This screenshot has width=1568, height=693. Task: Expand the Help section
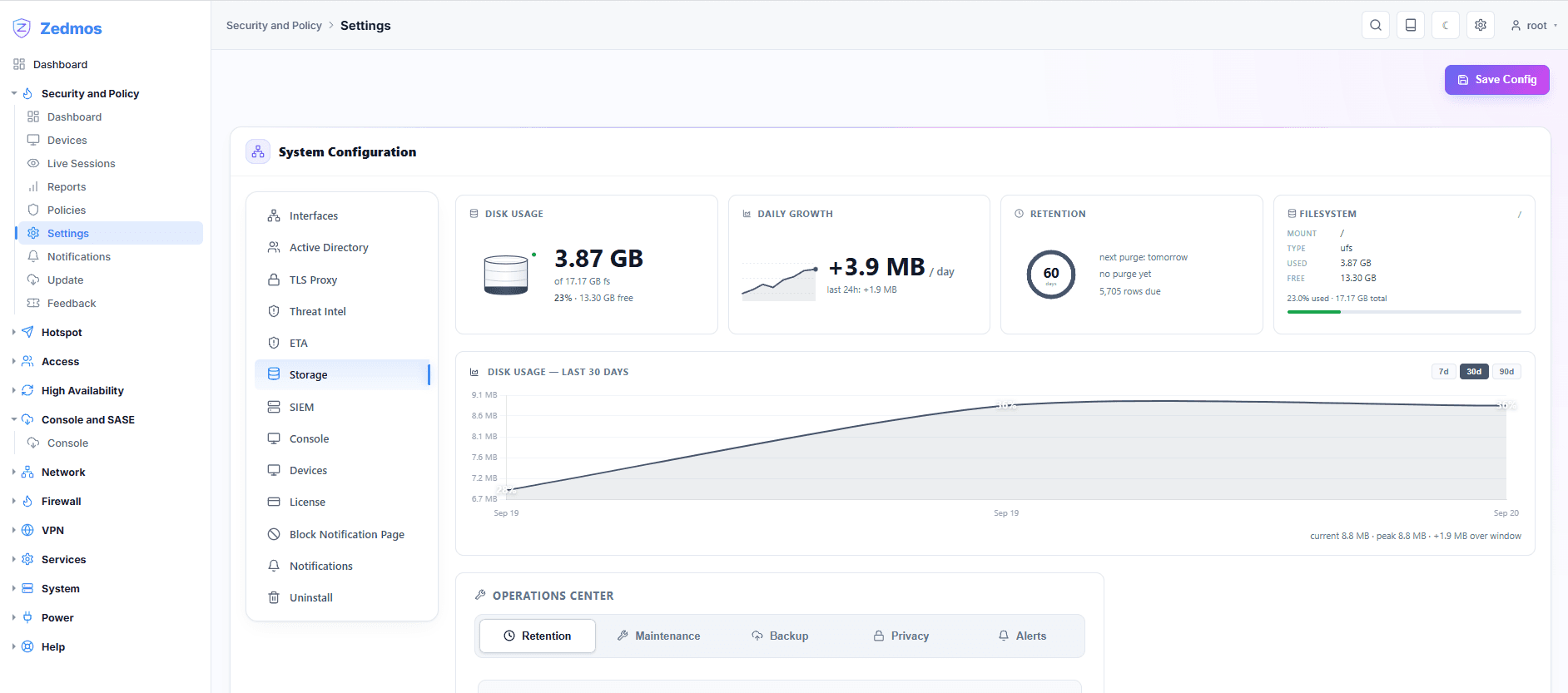point(13,646)
